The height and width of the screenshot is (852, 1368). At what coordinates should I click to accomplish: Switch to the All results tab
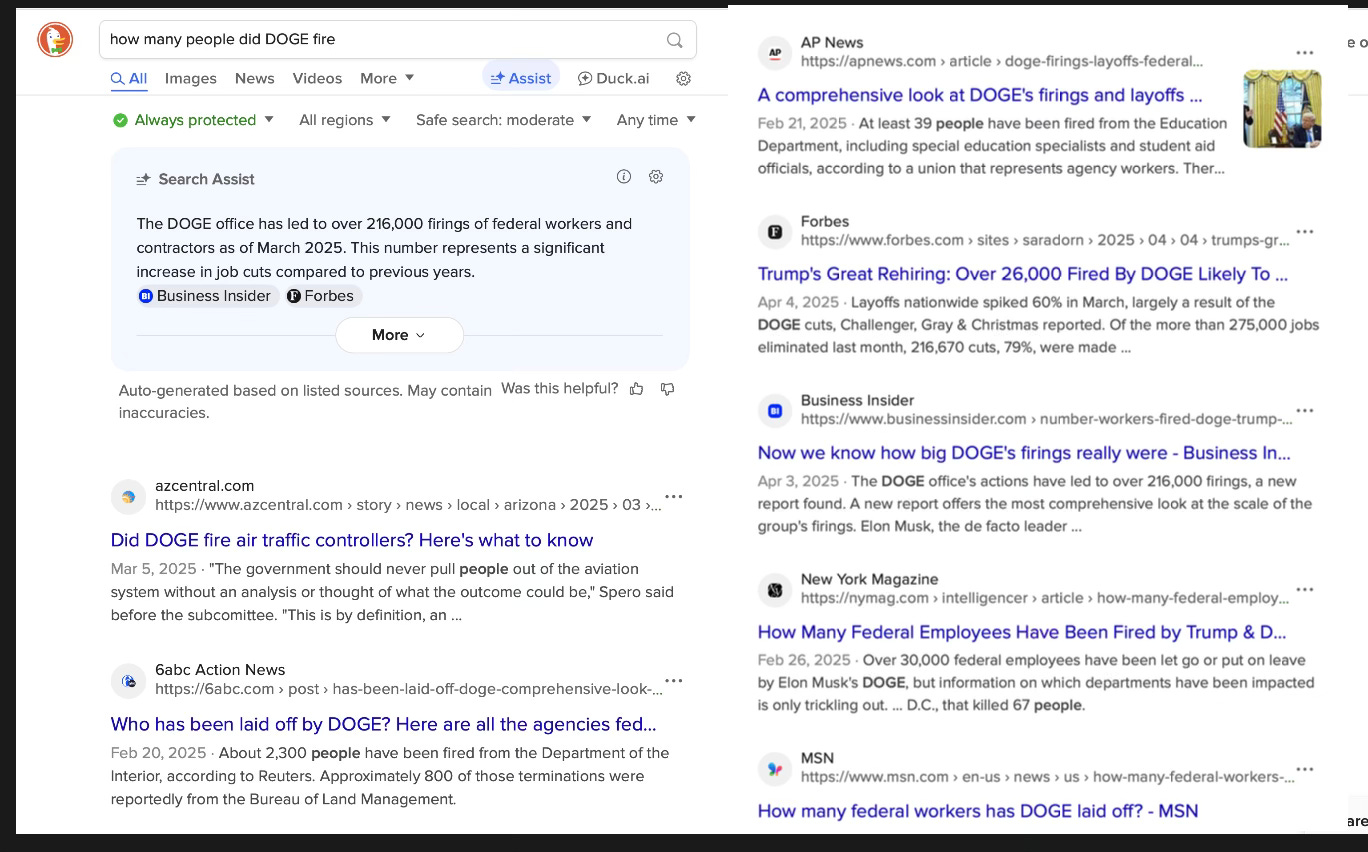(x=129, y=78)
